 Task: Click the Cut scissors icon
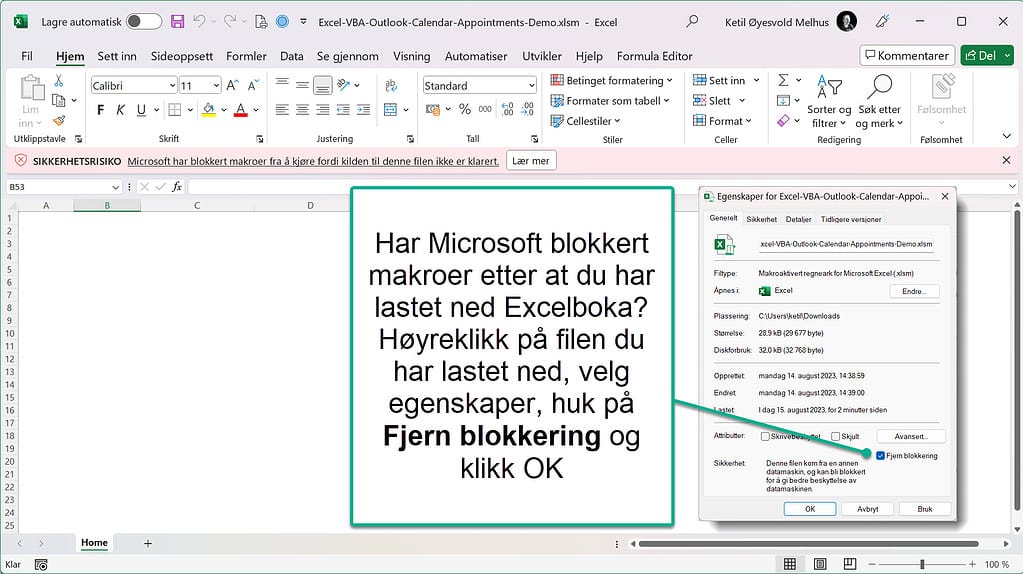click(59, 80)
